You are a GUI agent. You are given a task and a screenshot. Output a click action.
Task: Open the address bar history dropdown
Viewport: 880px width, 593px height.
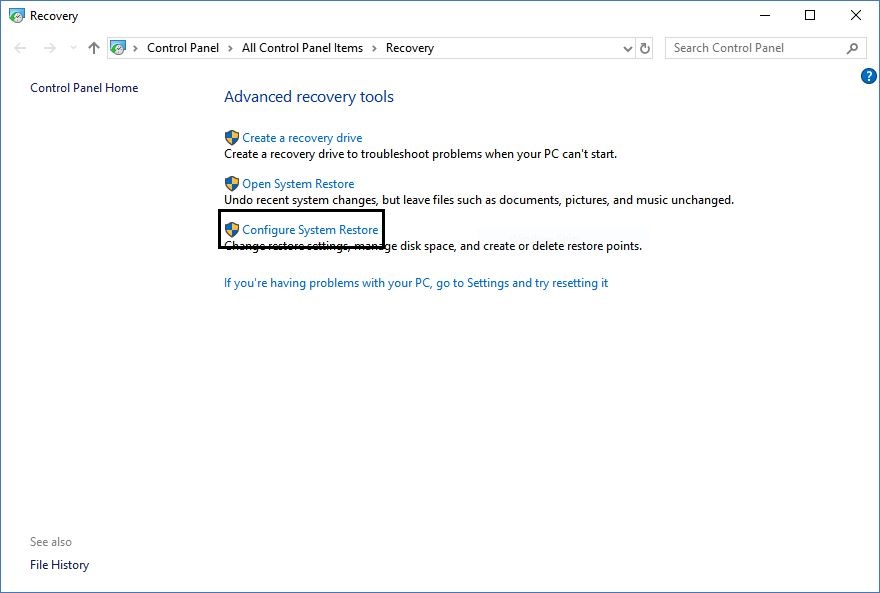[x=627, y=47]
